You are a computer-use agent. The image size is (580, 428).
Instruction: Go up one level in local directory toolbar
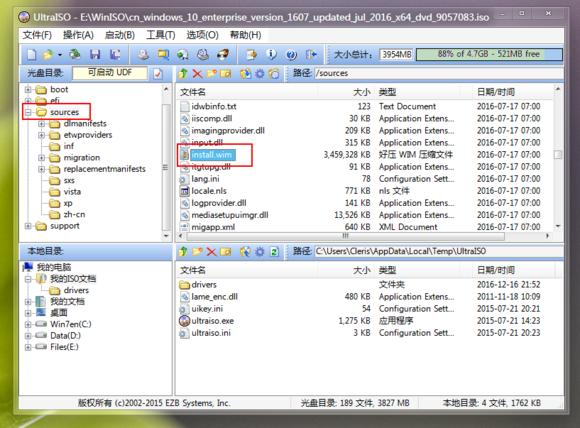[x=183, y=252]
